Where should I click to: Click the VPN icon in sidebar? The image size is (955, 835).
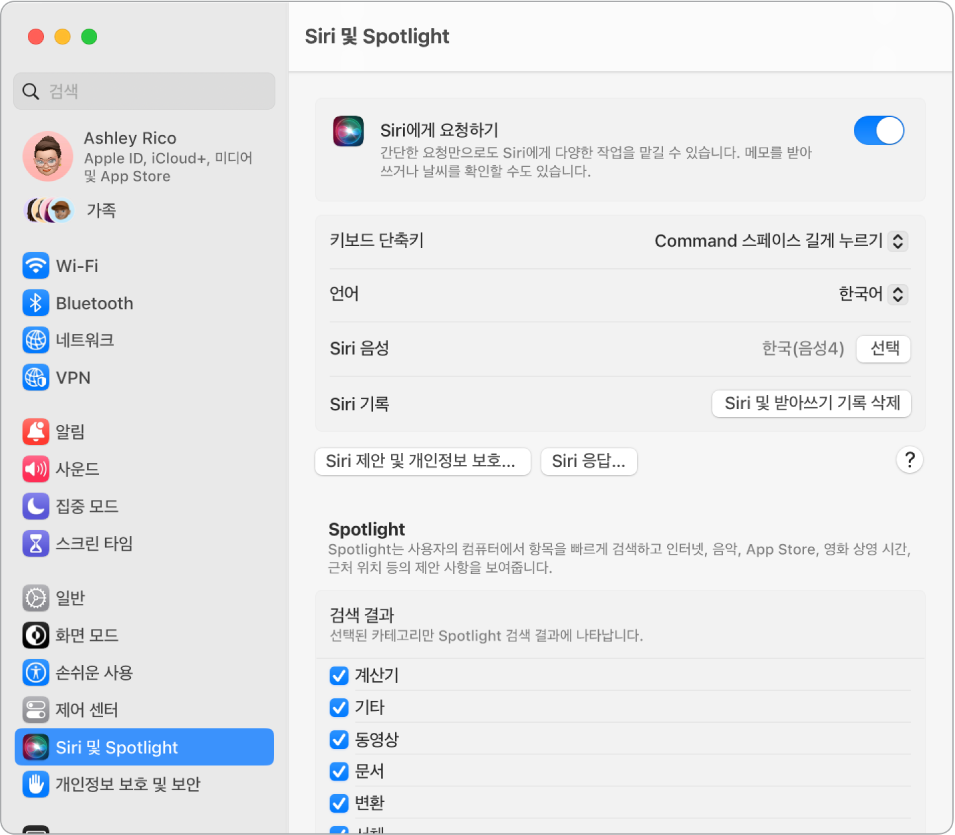pos(35,378)
